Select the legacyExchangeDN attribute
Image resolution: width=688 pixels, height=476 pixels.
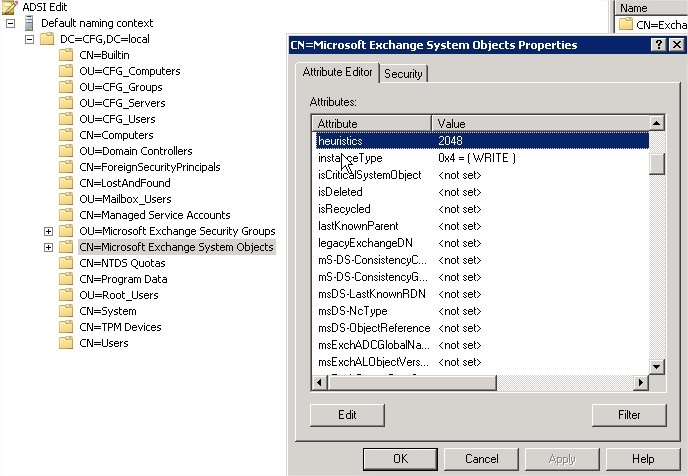pyautogui.click(x=482, y=243)
